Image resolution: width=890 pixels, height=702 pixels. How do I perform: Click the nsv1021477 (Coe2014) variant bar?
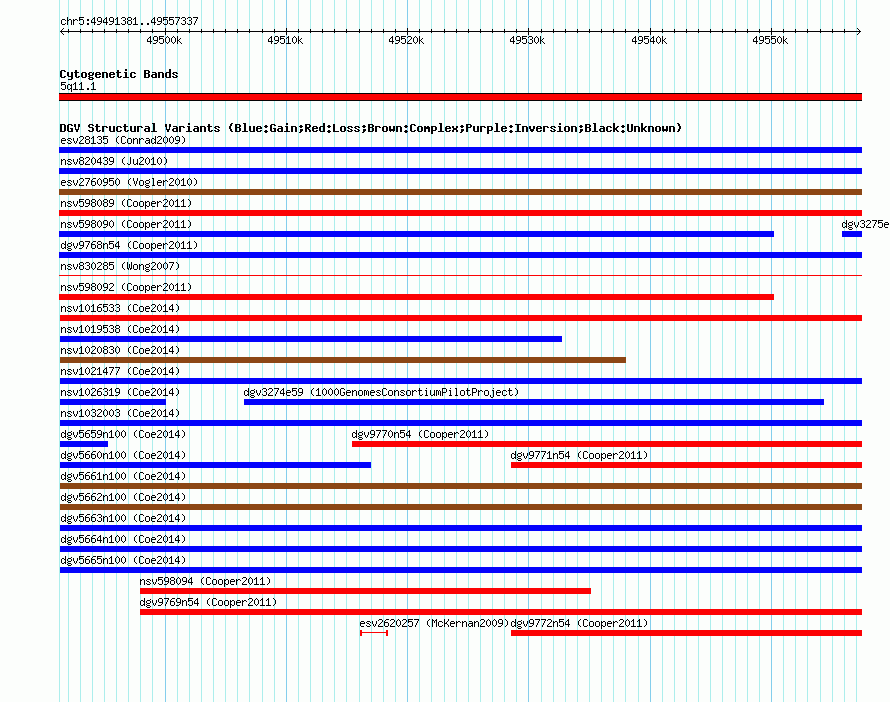[x=460, y=381]
